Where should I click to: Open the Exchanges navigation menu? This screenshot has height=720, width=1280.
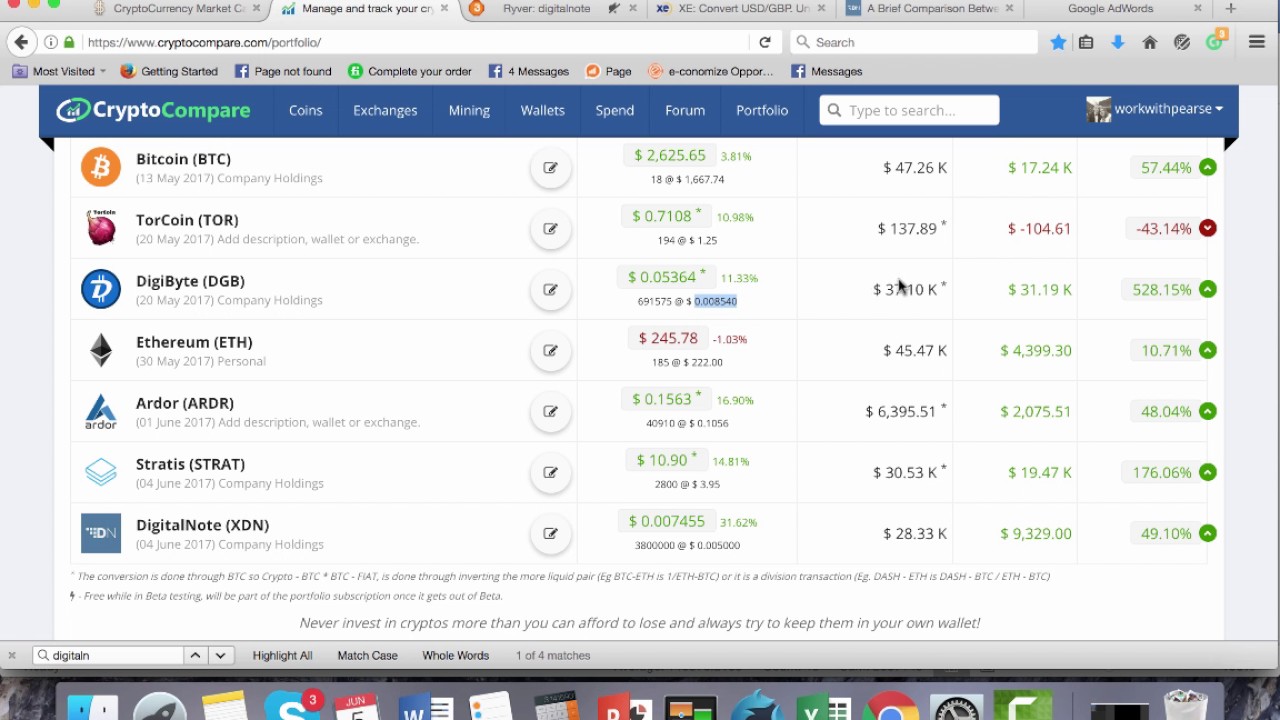pyautogui.click(x=385, y=110)
